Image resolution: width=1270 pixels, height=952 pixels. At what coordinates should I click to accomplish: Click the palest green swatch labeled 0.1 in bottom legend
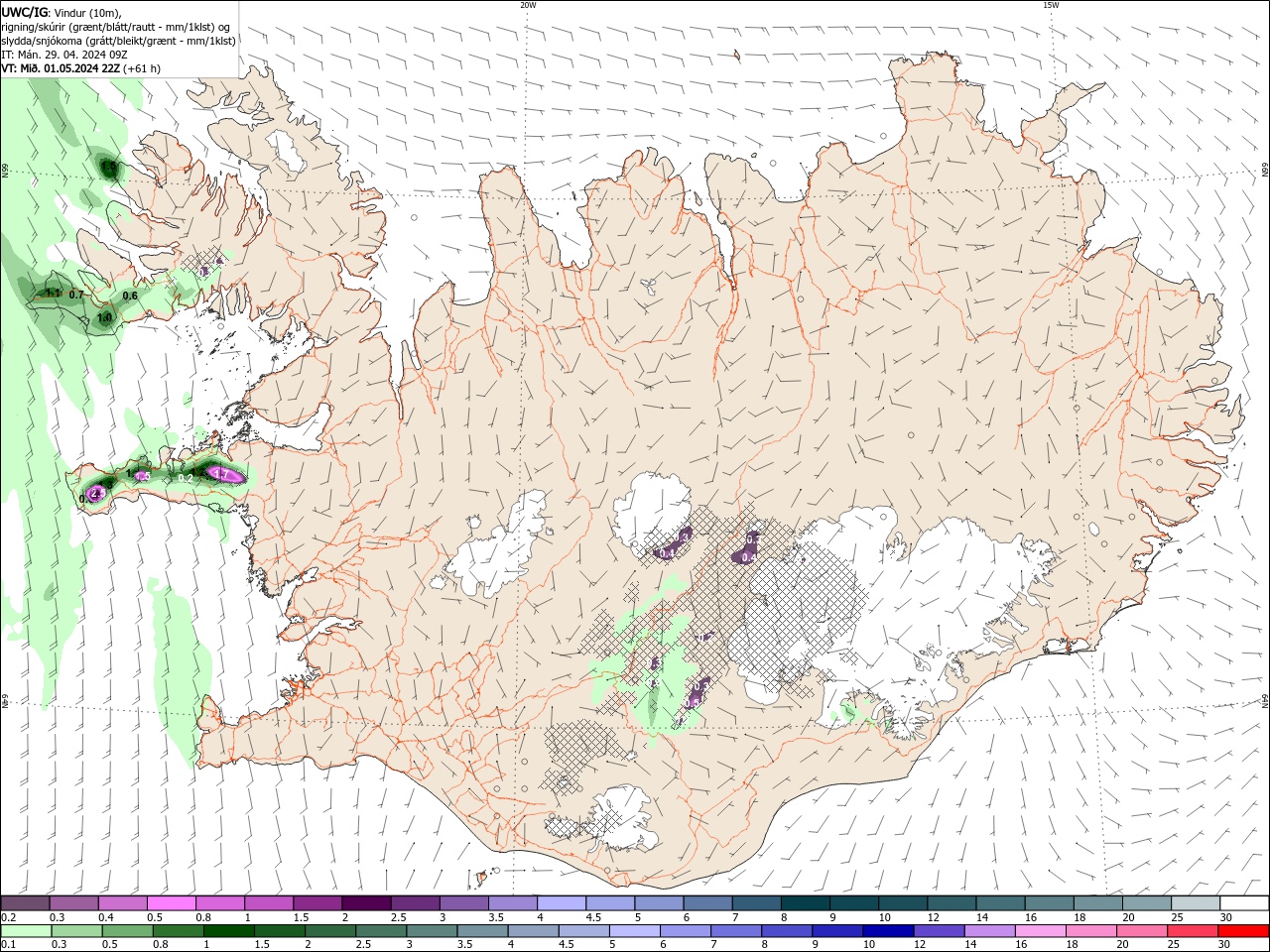26,931
